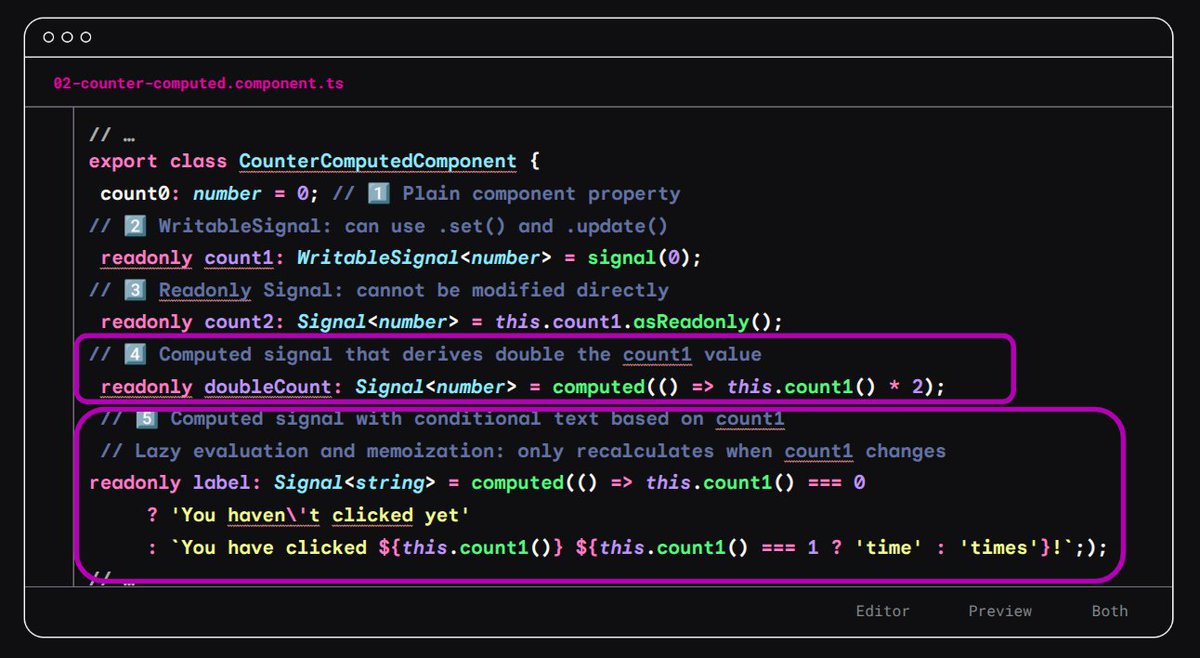Image resolution: width=1200 pixels, height=658 pixels.
Task: Click the underlined count1 in comment 4
Action: tap(657, 353)
